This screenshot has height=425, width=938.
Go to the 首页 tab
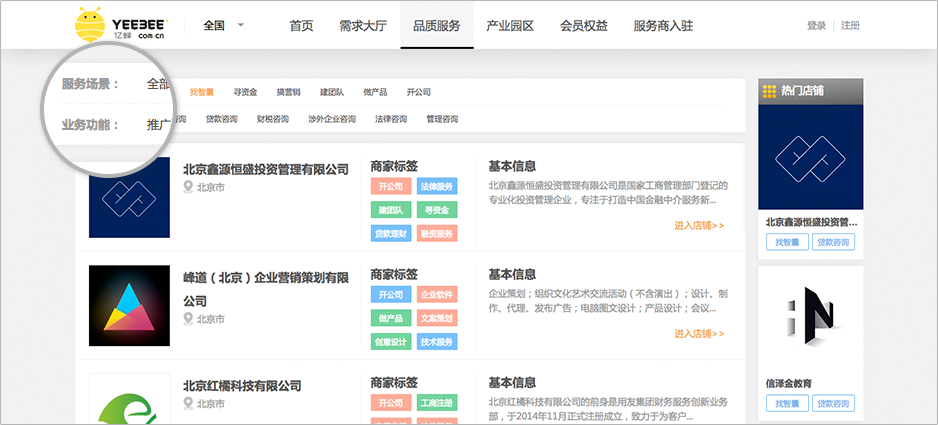tap(302, 26)
